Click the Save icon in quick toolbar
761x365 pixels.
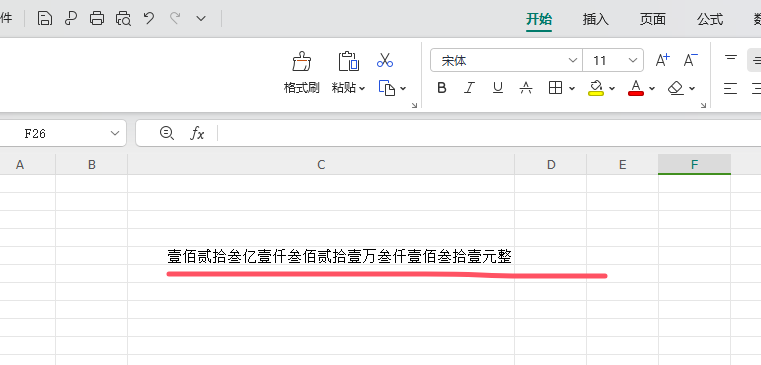(x=45, y=19)
